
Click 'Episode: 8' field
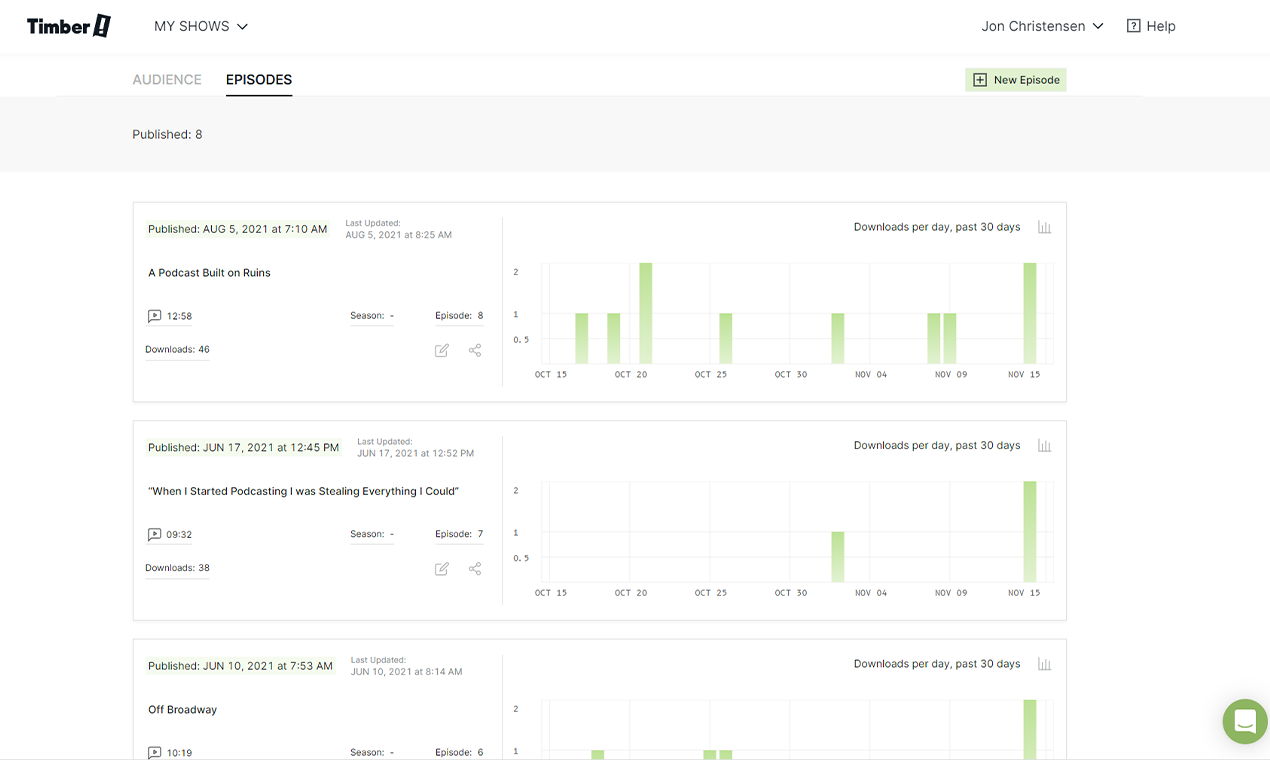pos(459,316)
